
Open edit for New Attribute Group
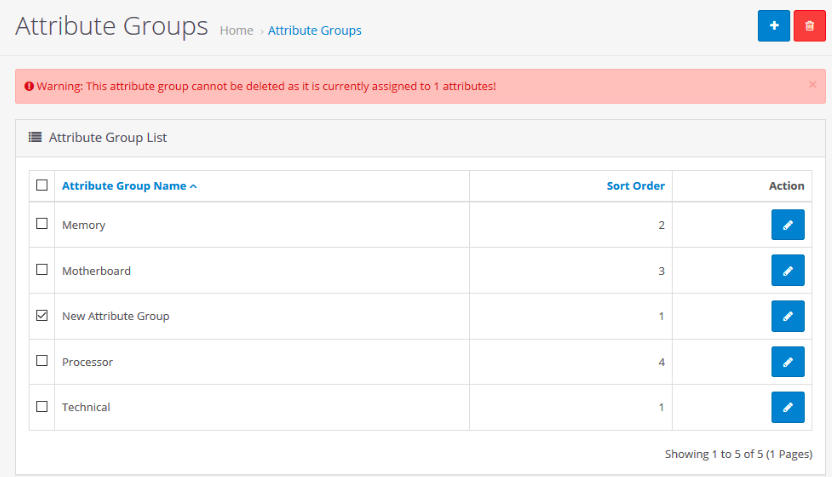point(787,316)
